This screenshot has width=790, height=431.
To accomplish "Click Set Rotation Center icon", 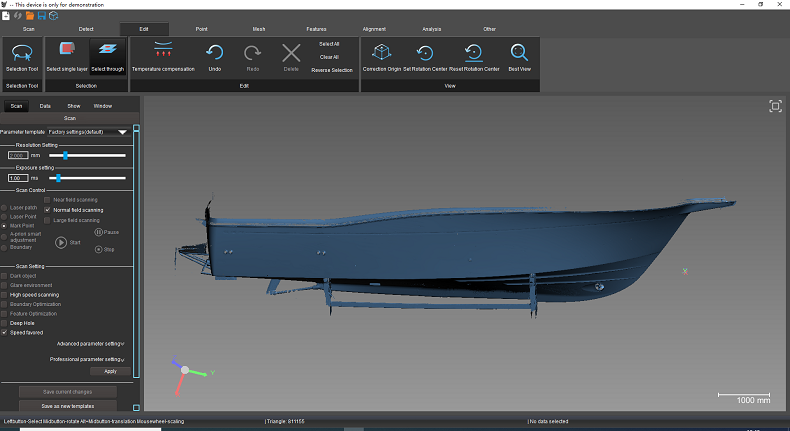I will click(424, 53).
